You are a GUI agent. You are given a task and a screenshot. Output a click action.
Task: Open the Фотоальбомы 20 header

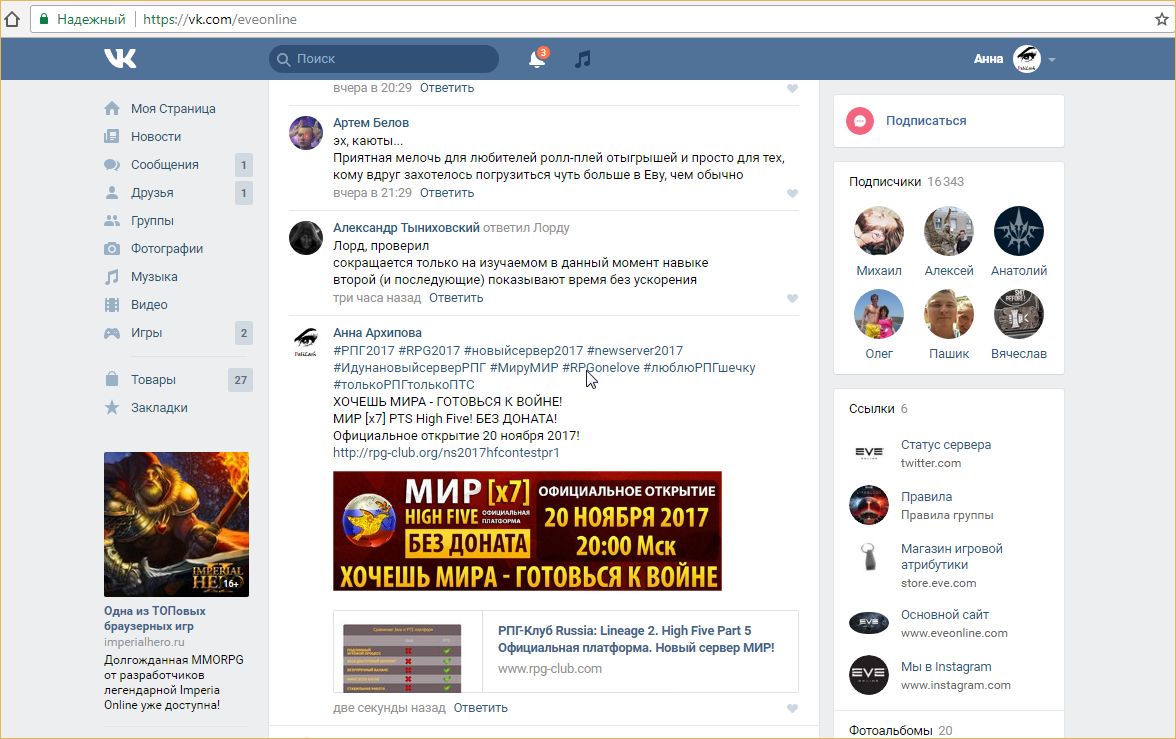coord(901,730)
